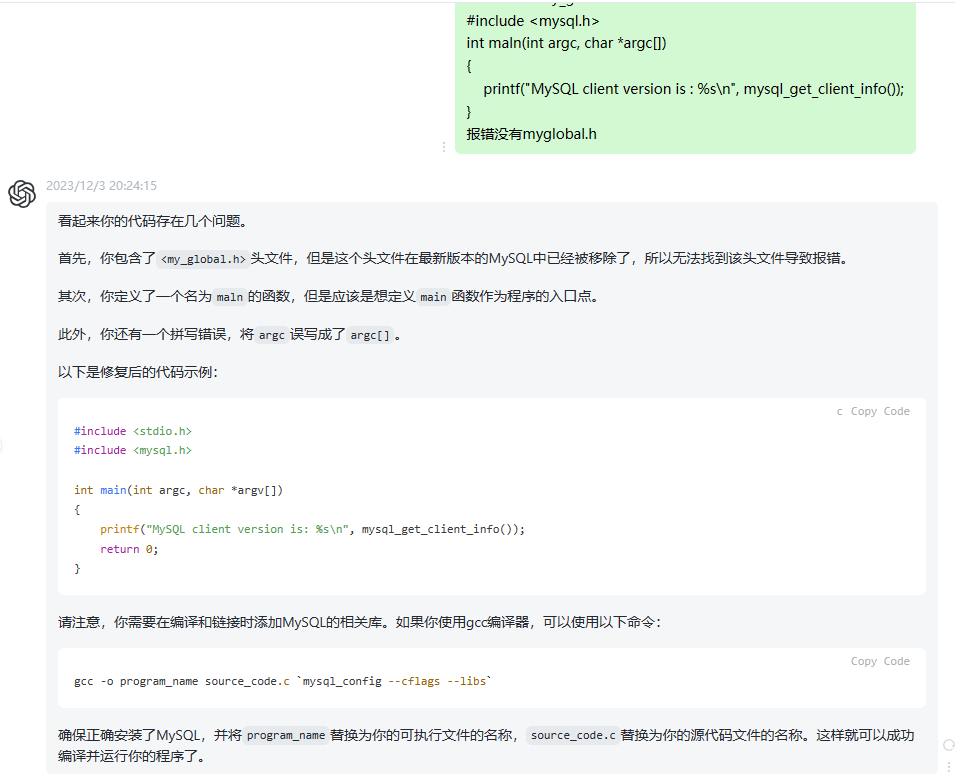Click int maln(int argc, char *argc[]) in green message

click(x=566, y=43)
